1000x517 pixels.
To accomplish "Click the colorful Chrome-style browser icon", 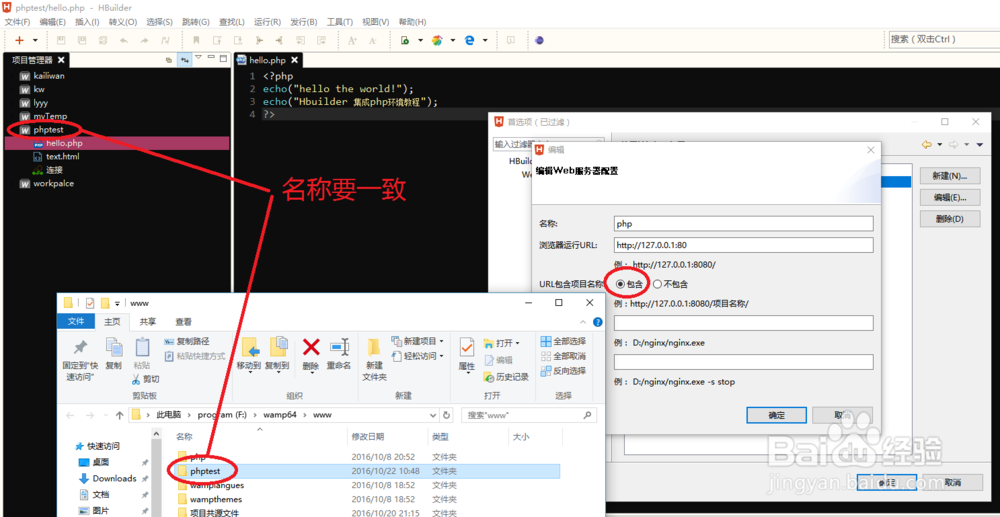I will [437, 40].
